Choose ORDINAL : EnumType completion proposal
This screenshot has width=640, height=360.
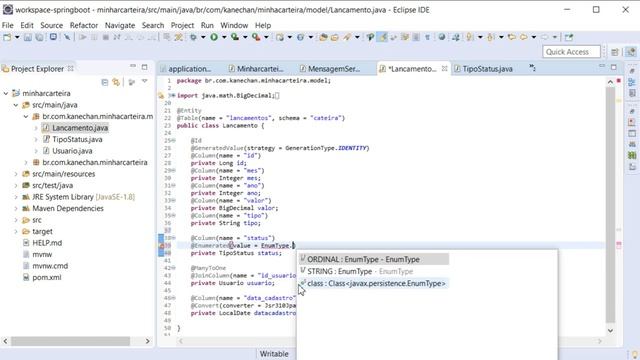coord(374,259)
